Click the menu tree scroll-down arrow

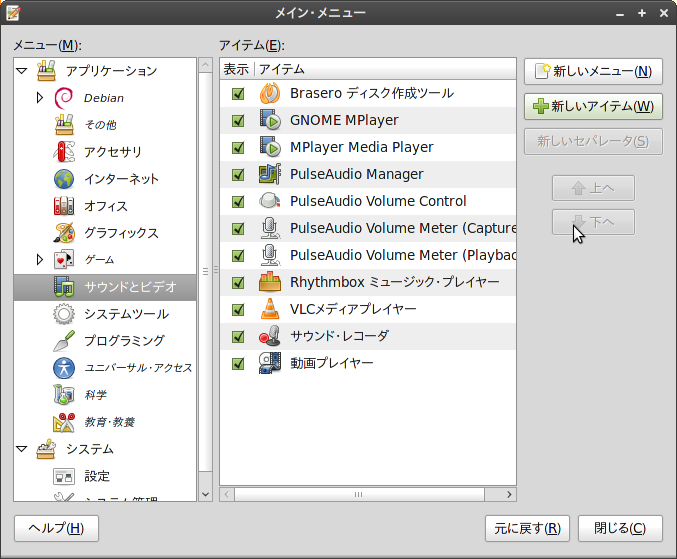point(206,494)
